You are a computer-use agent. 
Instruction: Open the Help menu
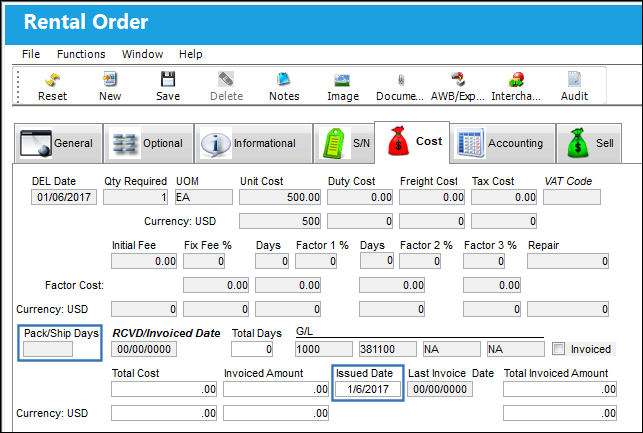191,54
